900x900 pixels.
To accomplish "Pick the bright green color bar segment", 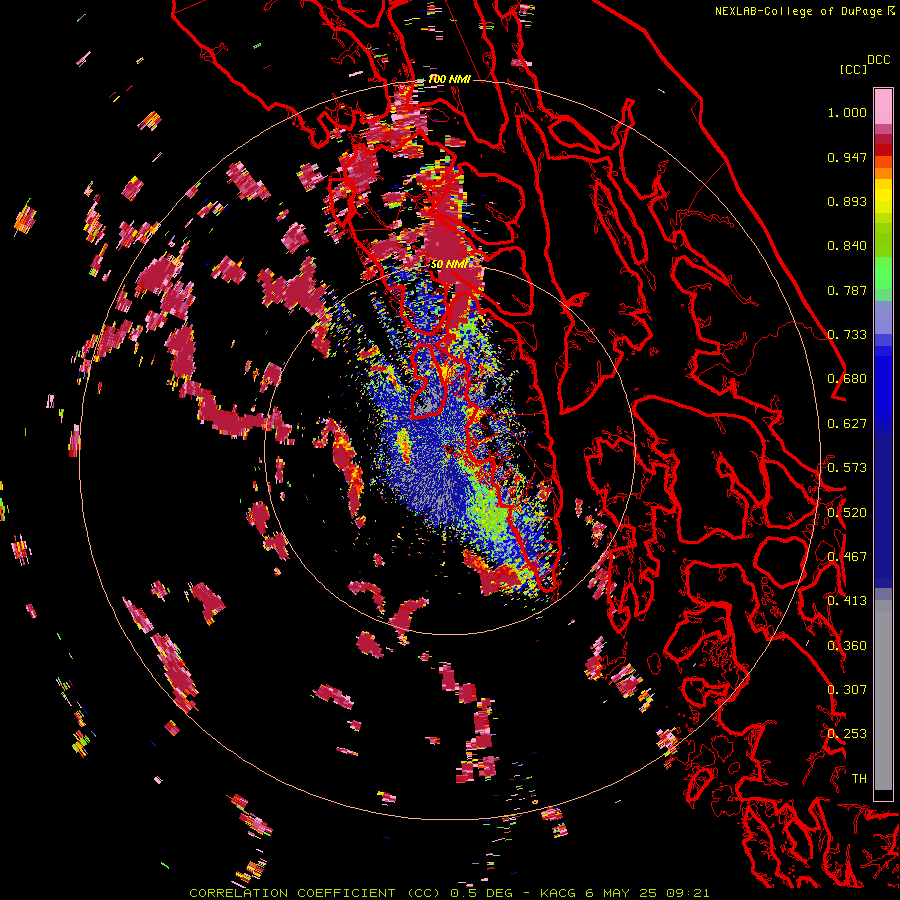I will click(883, 273).
